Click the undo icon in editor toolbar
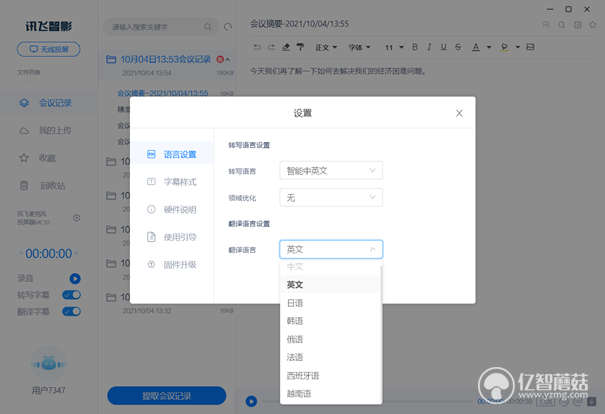This screenshot has height=414, width=605. point(257,47)
